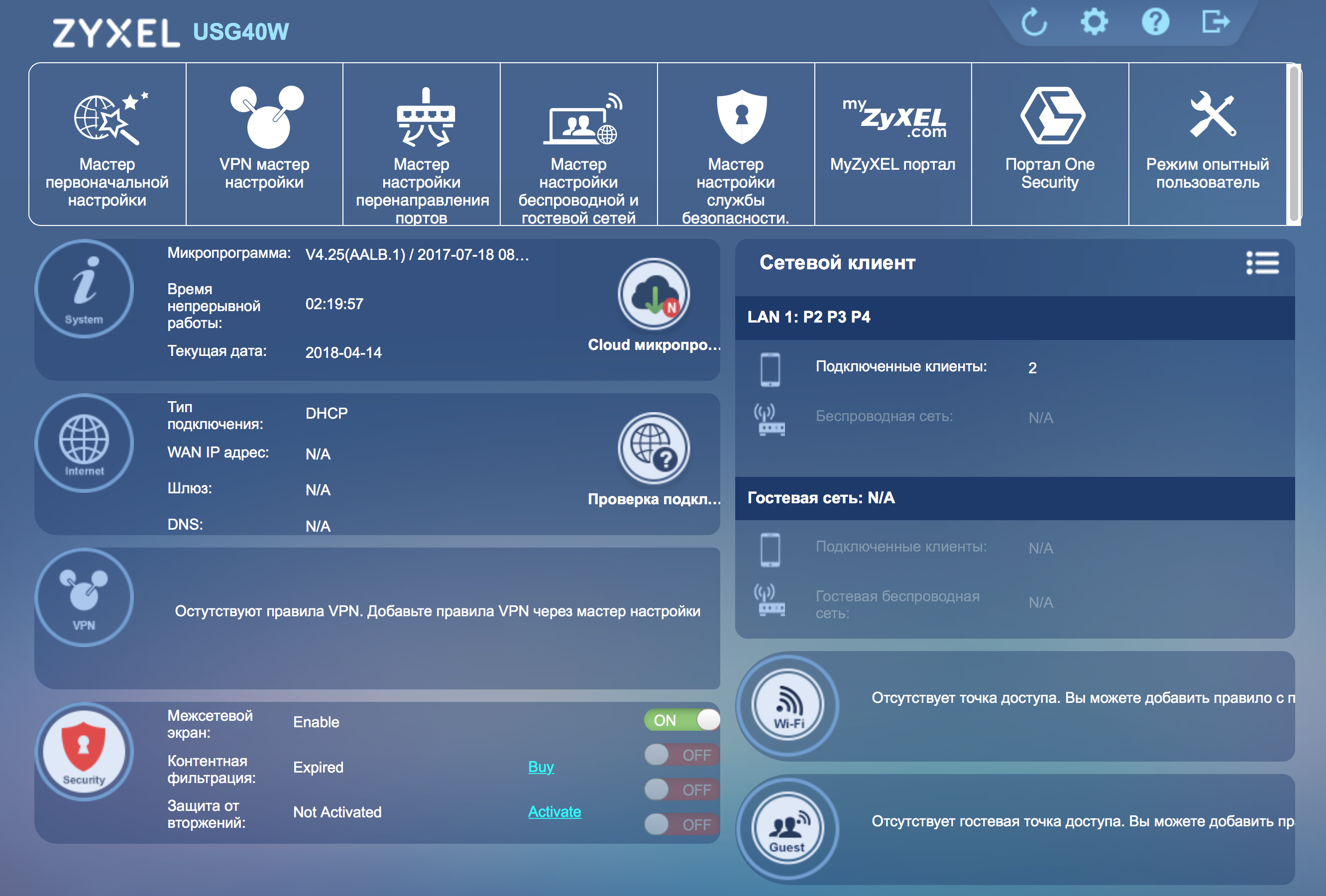
Task: Click connected clients count 2
Action: click(1033, 368)
